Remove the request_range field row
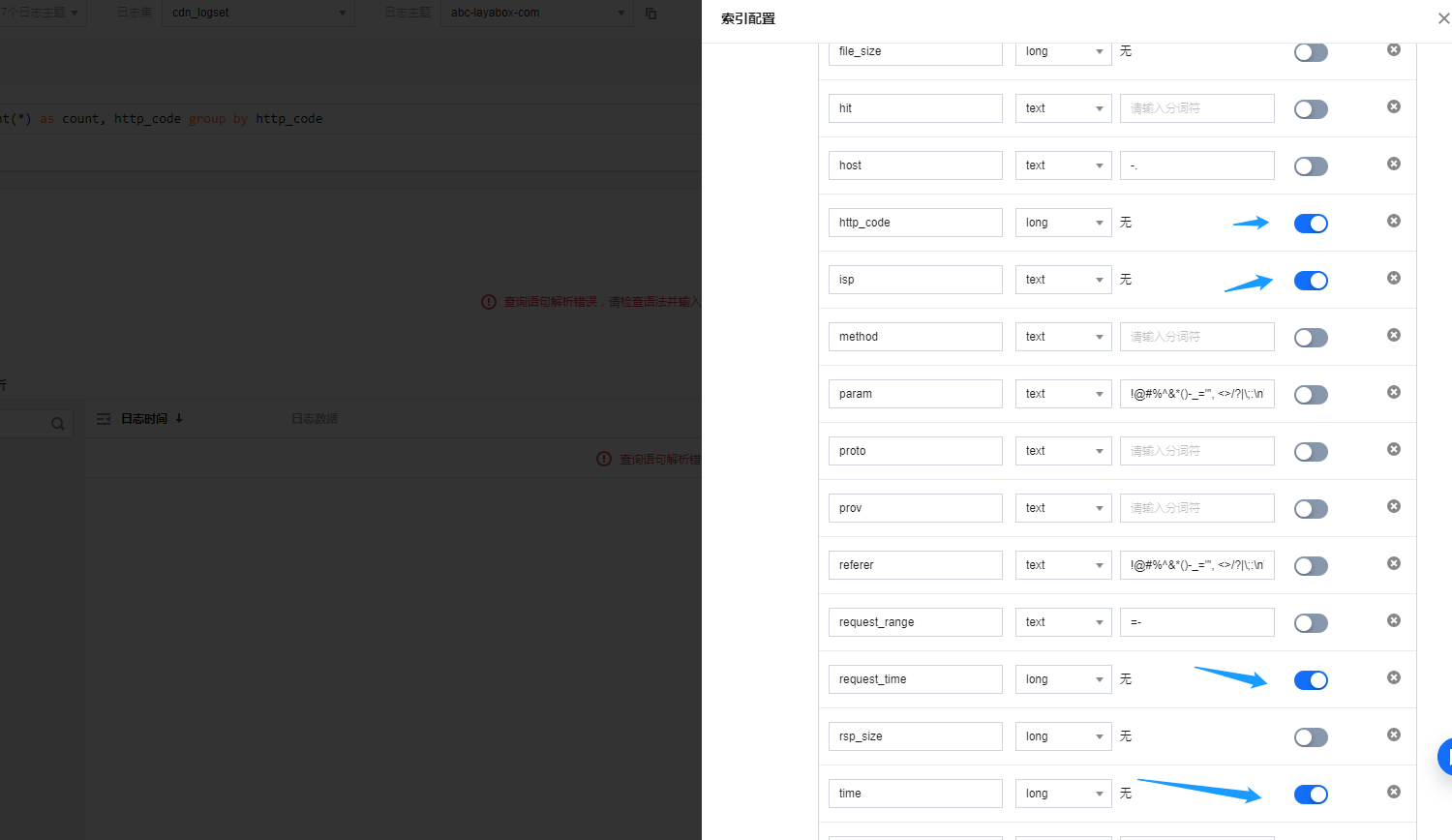The image size is (1452, 840). pos(1394,620)
